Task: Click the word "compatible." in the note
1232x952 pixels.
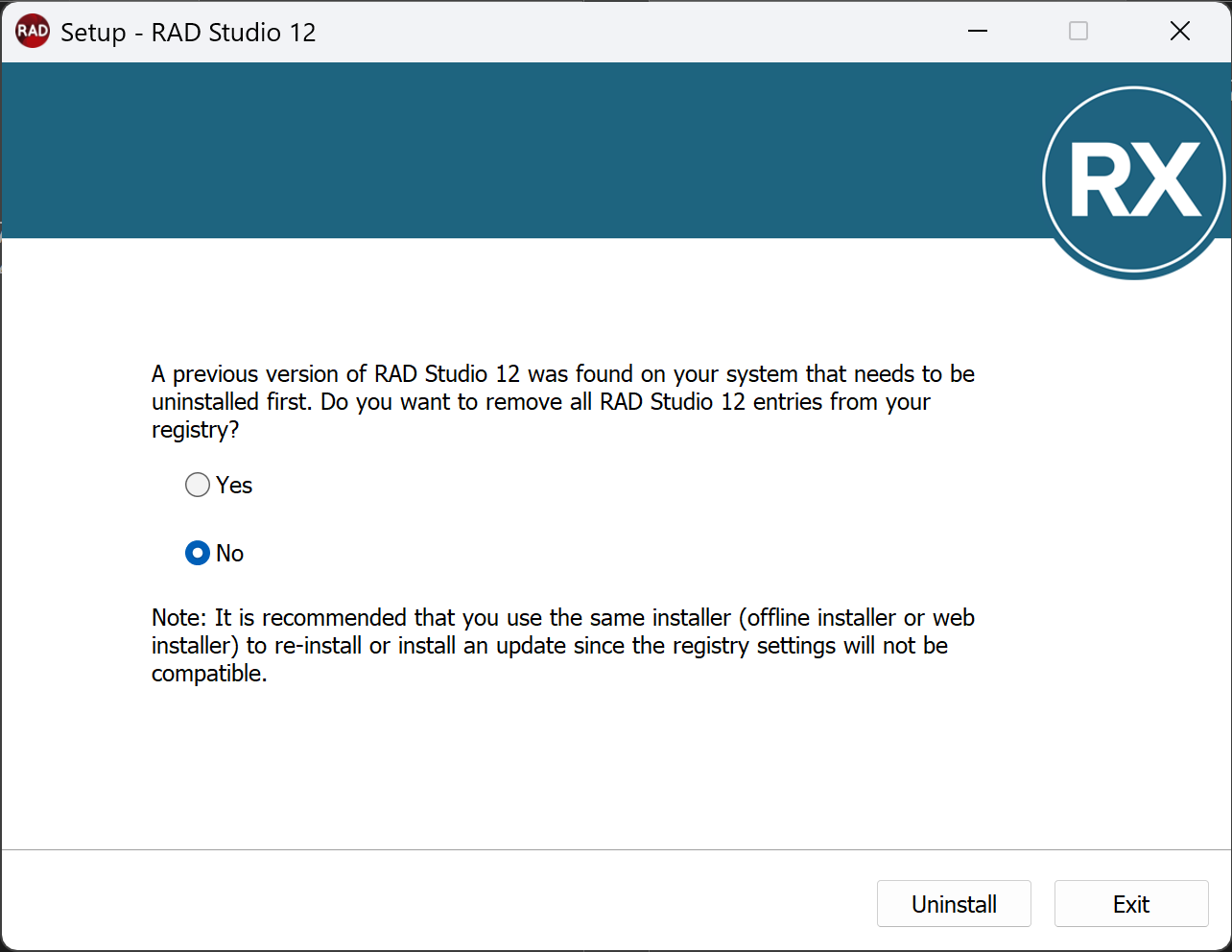Action: (209, 675)
